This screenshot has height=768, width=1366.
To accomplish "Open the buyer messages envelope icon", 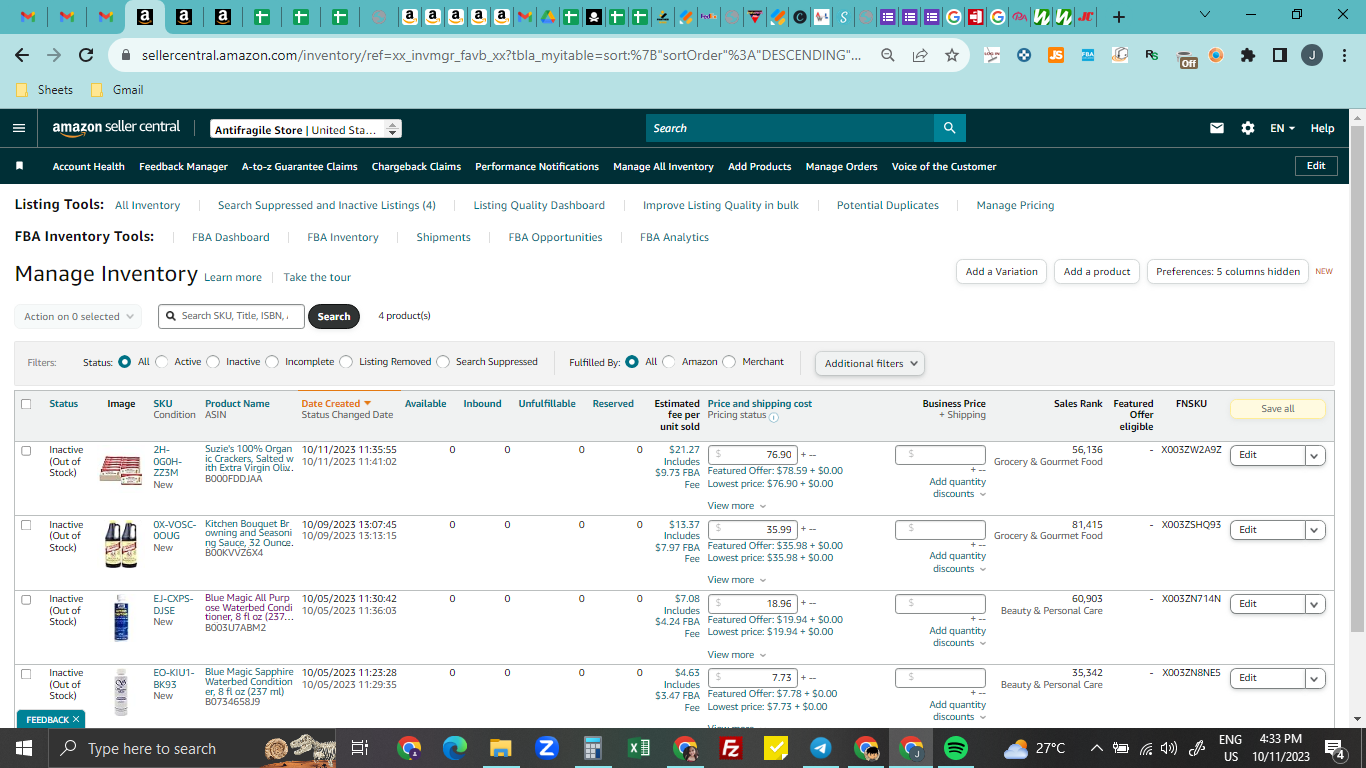I will 1217,128.
